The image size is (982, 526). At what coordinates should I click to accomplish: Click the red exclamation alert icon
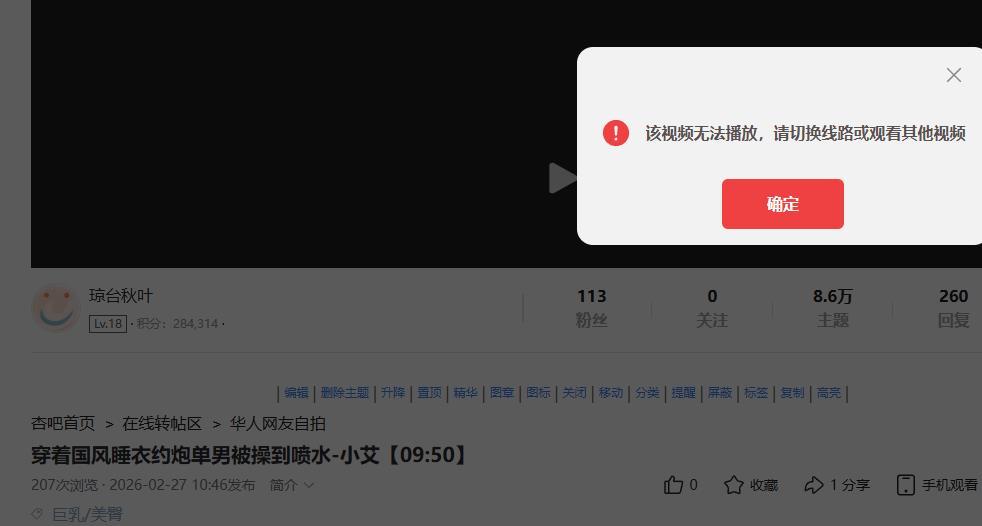click(616, 133)
